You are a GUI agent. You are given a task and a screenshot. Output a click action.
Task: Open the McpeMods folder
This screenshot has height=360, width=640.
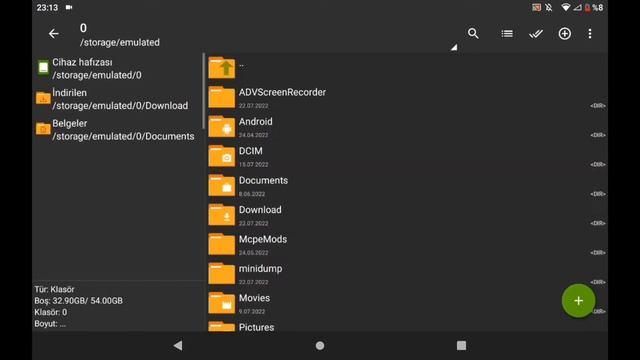407,244
